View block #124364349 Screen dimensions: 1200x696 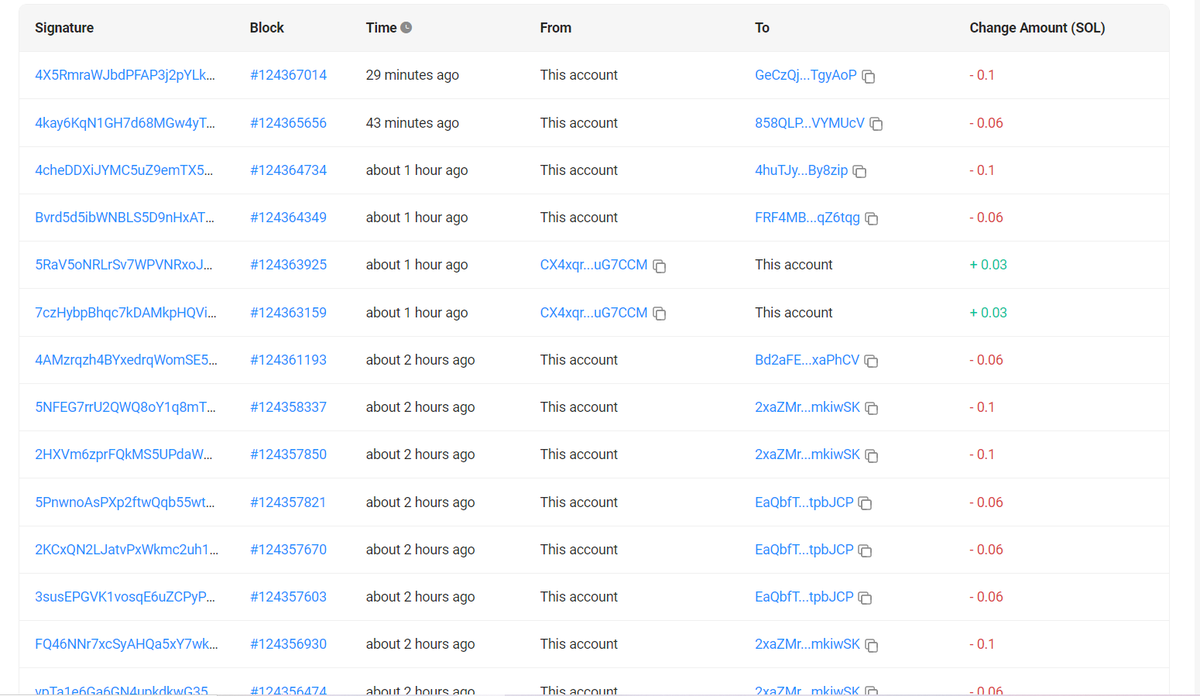pyautogui.click(x=288, y=217)
